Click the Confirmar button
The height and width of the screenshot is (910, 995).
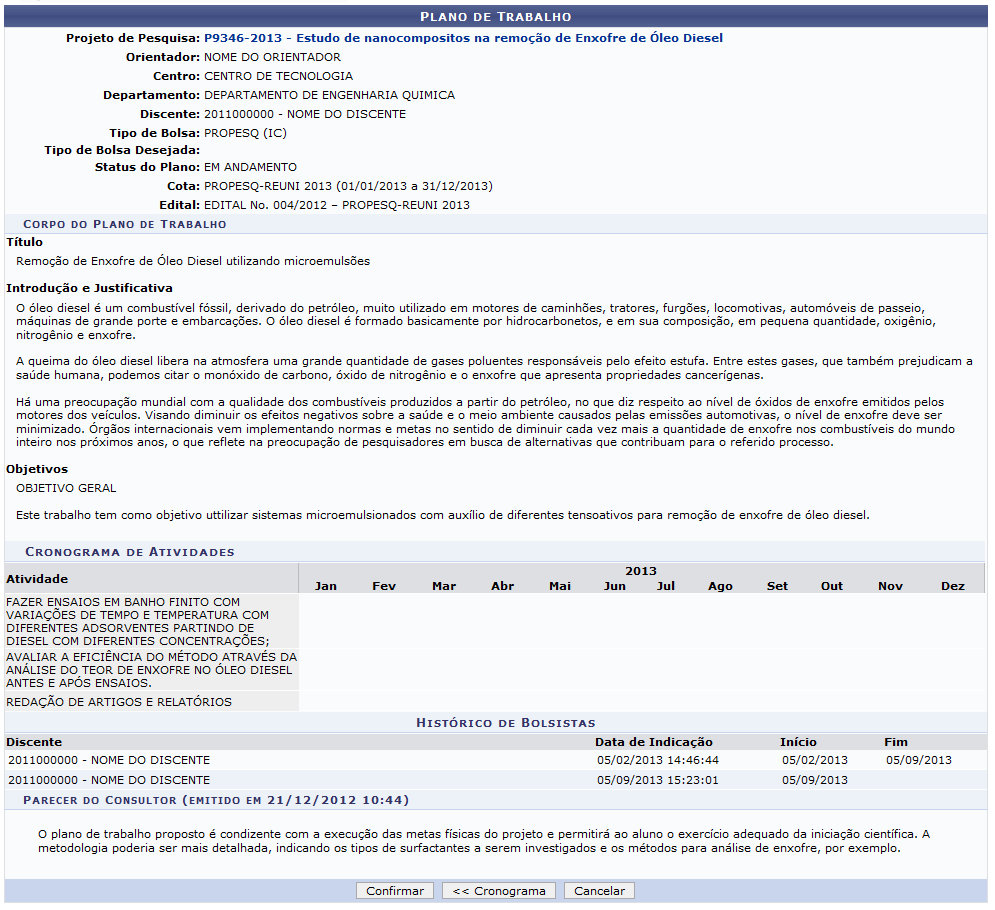pos(394,891)
